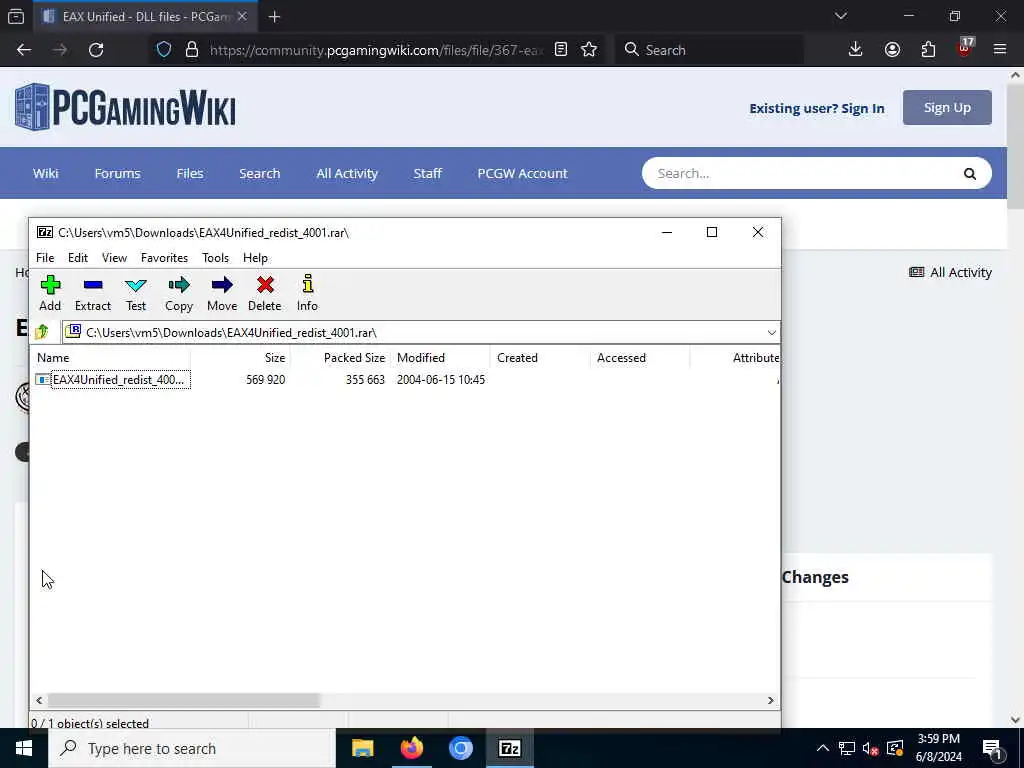
Task: Close the EAX Unified browser tab
Action: coord(242,17)
